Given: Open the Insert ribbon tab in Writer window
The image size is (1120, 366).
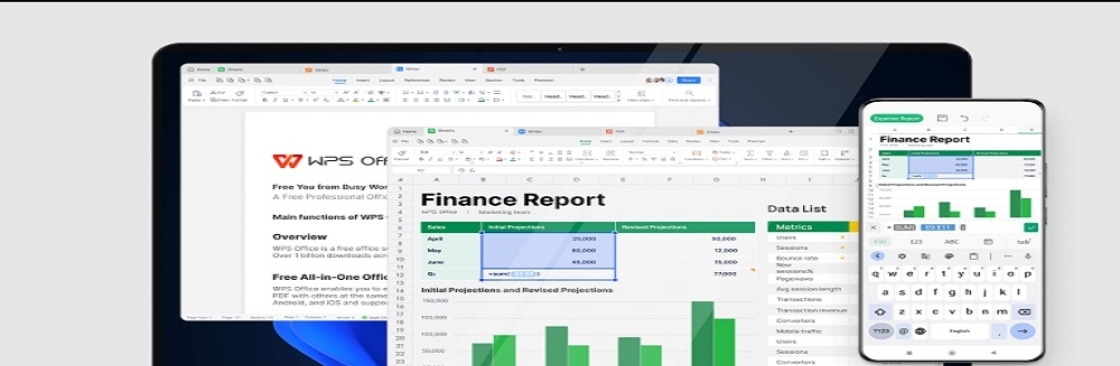Looking at the screenshot, I should (362, 80).
